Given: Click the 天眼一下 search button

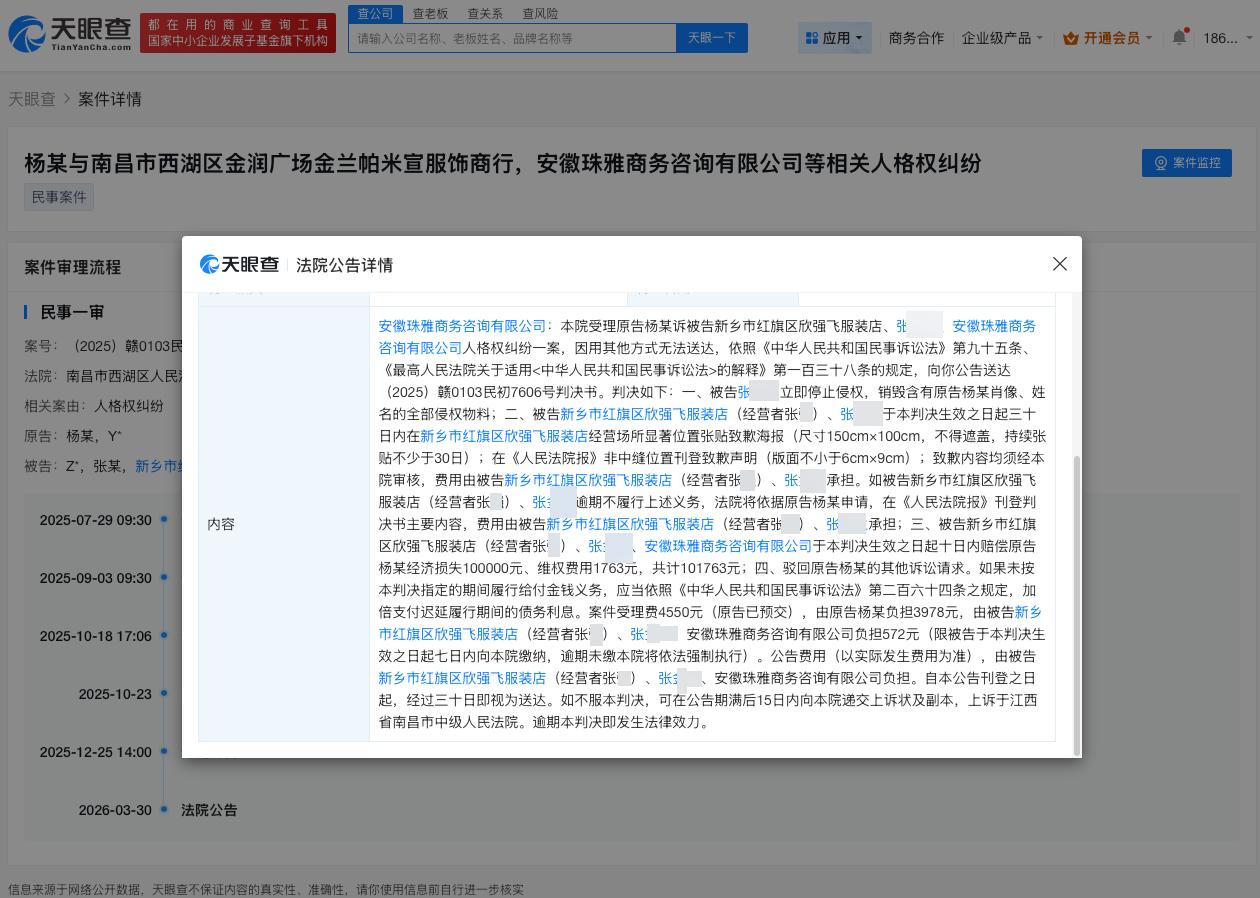Looking at the screenshot, I should click(711, 37).
